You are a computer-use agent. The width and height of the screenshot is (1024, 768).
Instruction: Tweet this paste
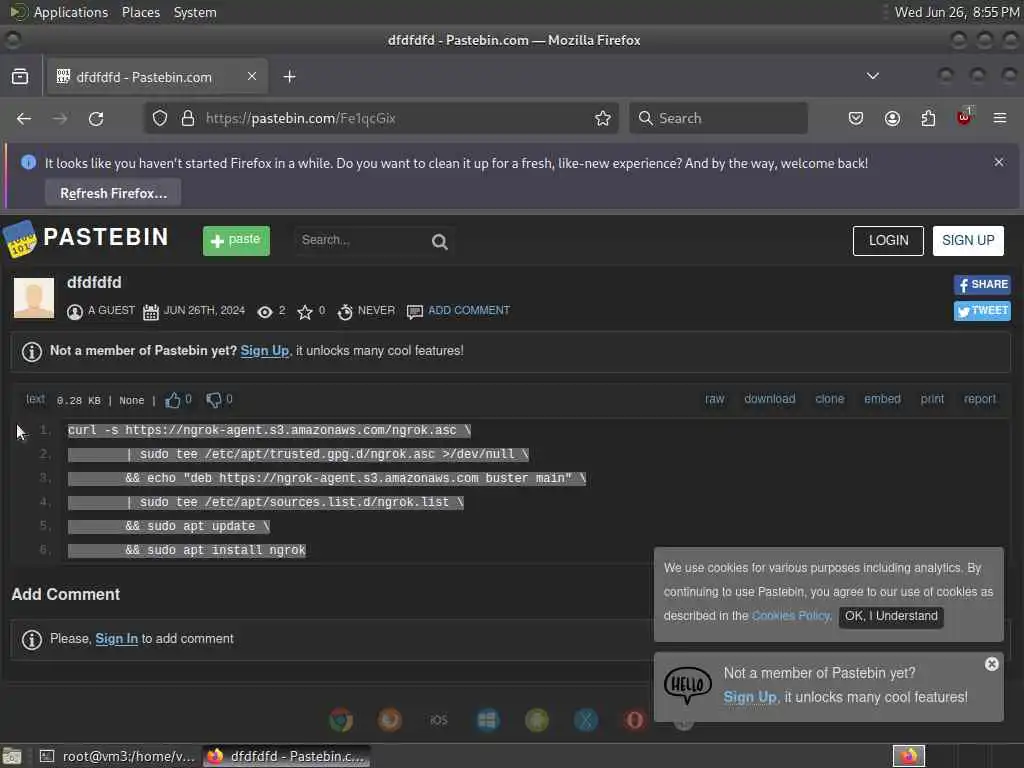[x=982, y=311]
